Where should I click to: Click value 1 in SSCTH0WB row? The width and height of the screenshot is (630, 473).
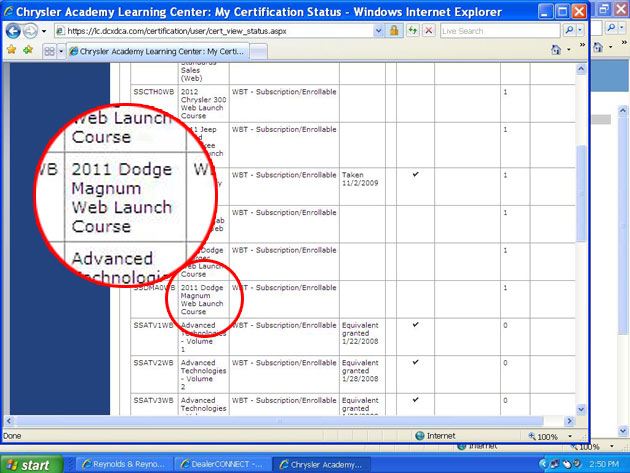tap(505, 92)
